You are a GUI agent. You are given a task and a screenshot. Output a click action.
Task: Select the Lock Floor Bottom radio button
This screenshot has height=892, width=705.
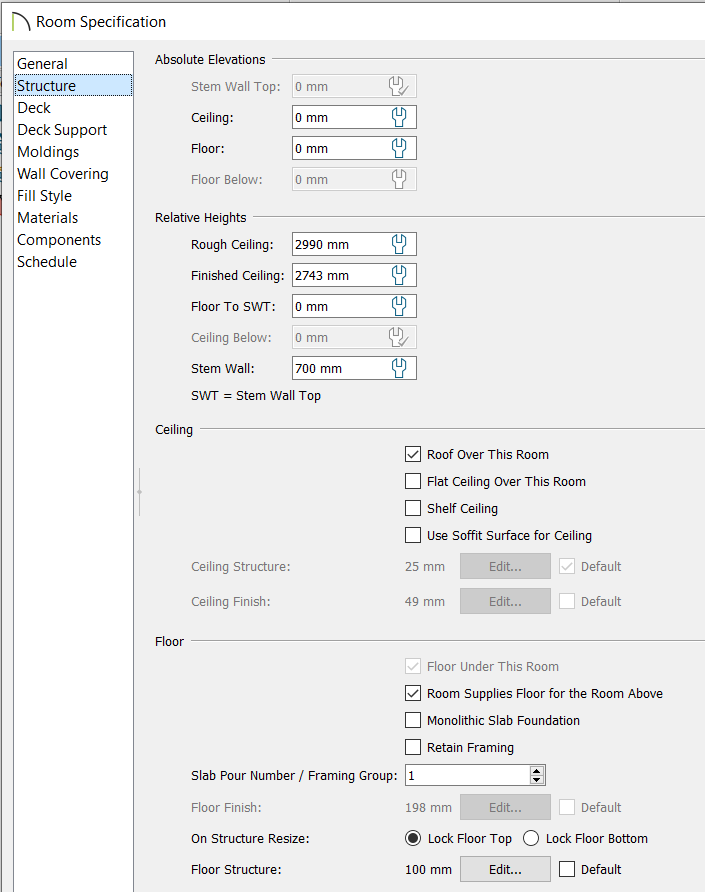point(531,838)
